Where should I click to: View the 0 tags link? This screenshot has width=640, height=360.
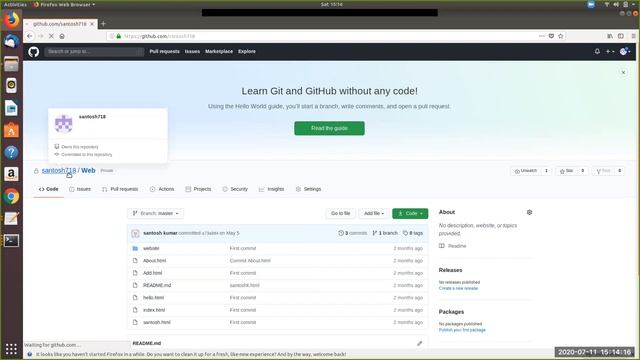click(x=413, y=233)
